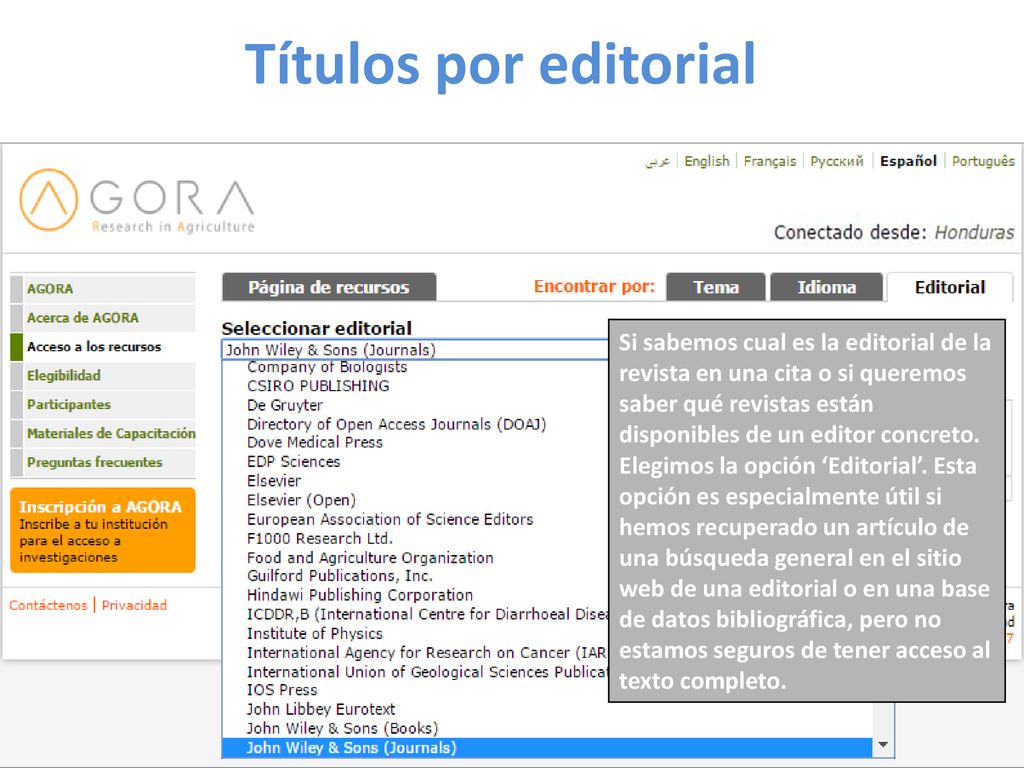Go to Elegibilidad page
1024x768 pixels.
pyautogui.click(x=103, y=376)
